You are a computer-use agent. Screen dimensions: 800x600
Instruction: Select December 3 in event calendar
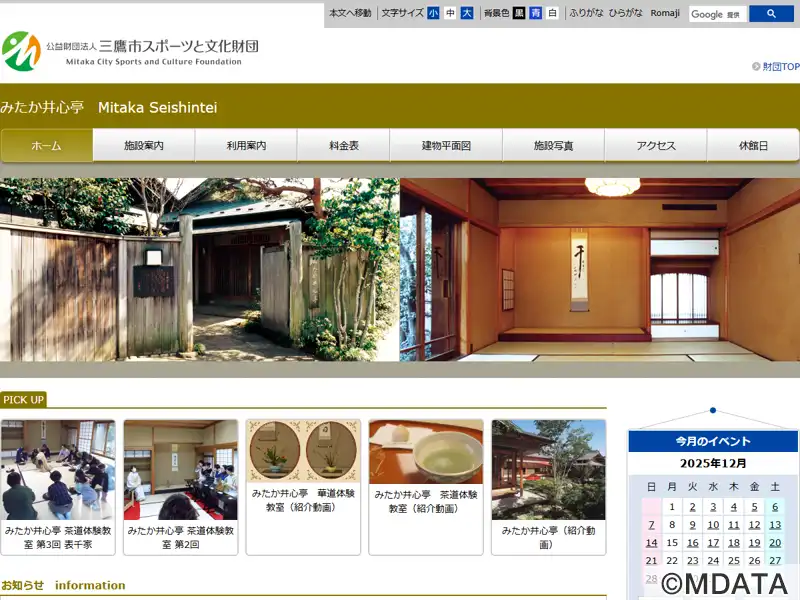coord(713,507)
